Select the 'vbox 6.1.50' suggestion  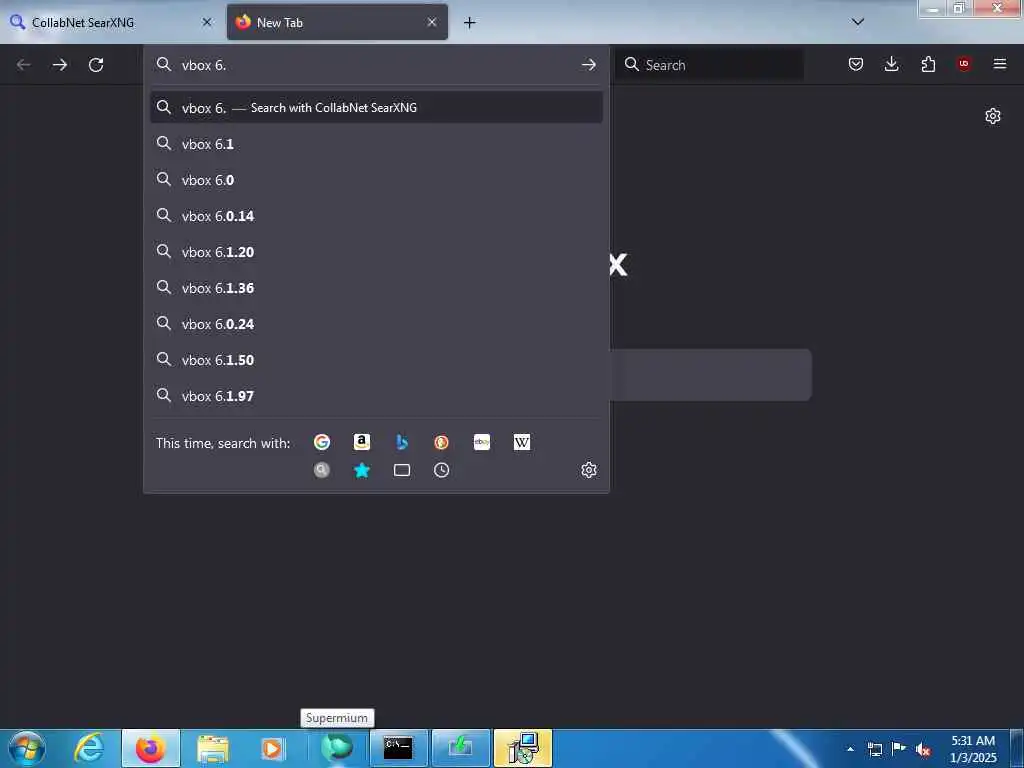(x=376, y=360)
